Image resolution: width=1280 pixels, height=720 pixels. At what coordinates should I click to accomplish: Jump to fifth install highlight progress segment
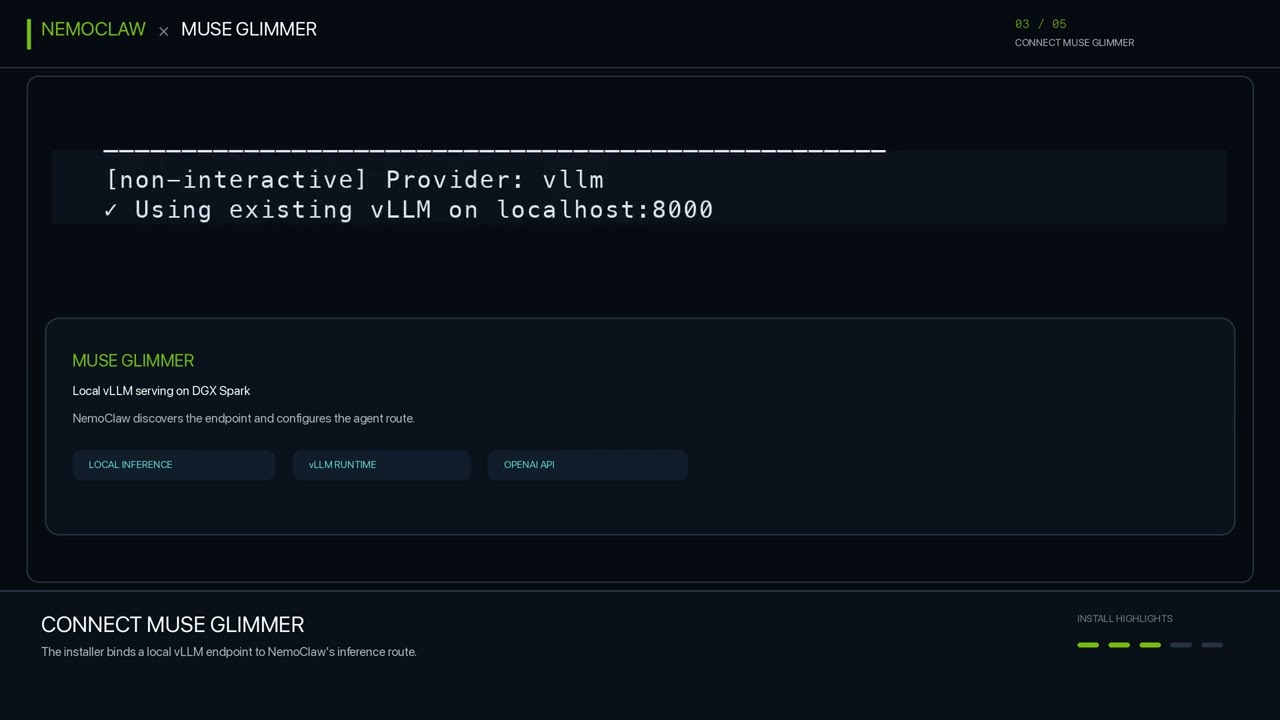[x=1212, y=645]
